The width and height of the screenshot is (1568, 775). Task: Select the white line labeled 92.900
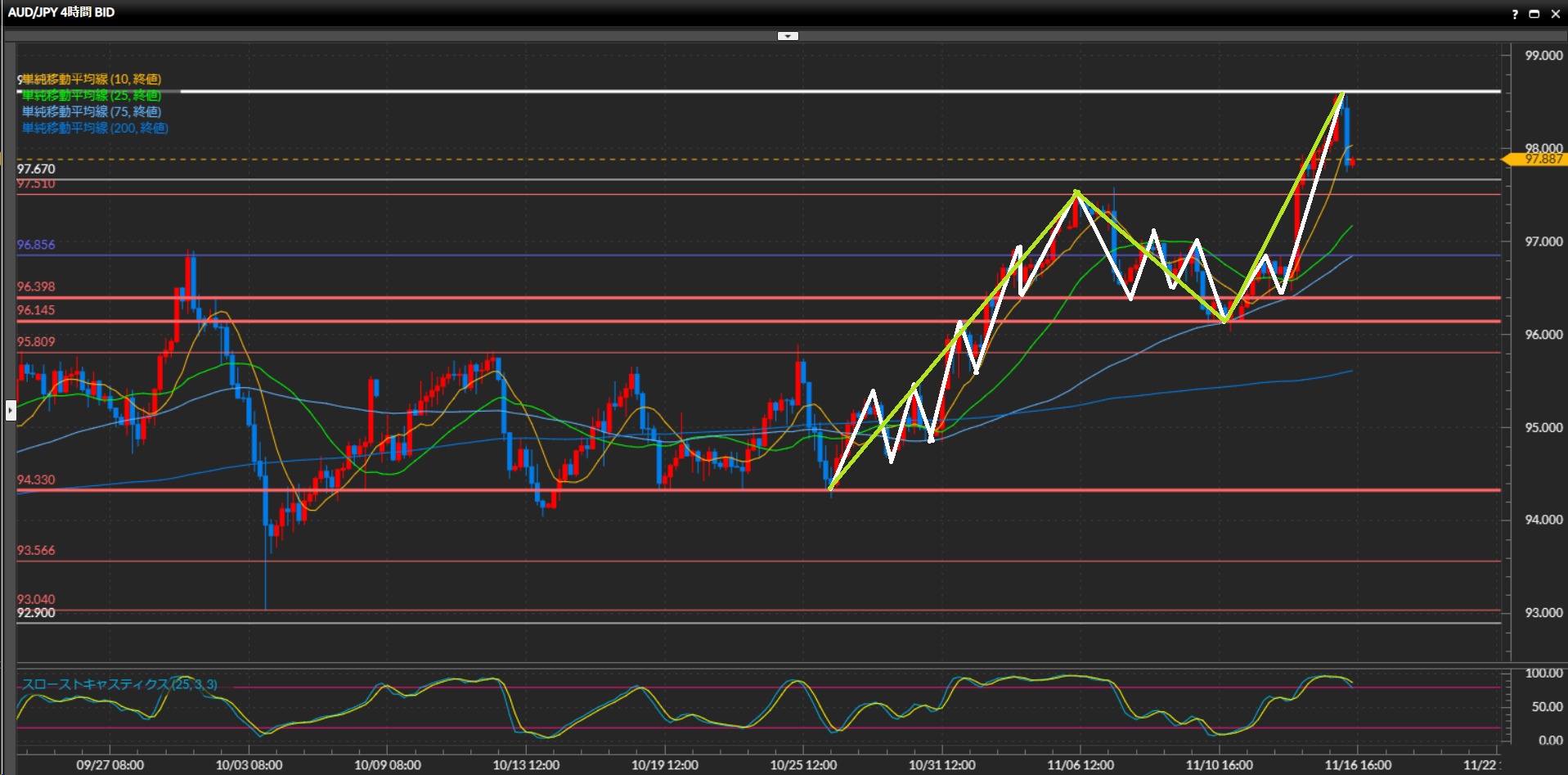[x=36, y=613]
